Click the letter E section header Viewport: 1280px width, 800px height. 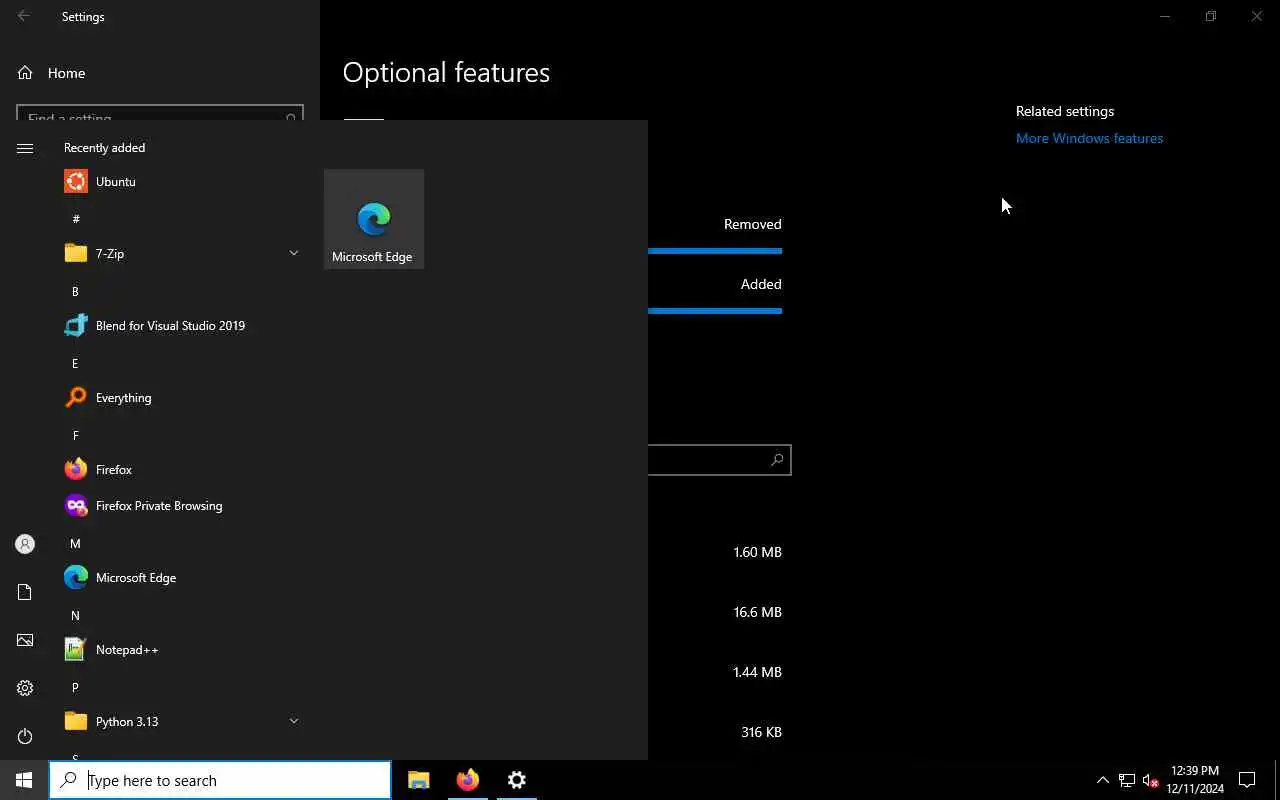pos(75,363)
